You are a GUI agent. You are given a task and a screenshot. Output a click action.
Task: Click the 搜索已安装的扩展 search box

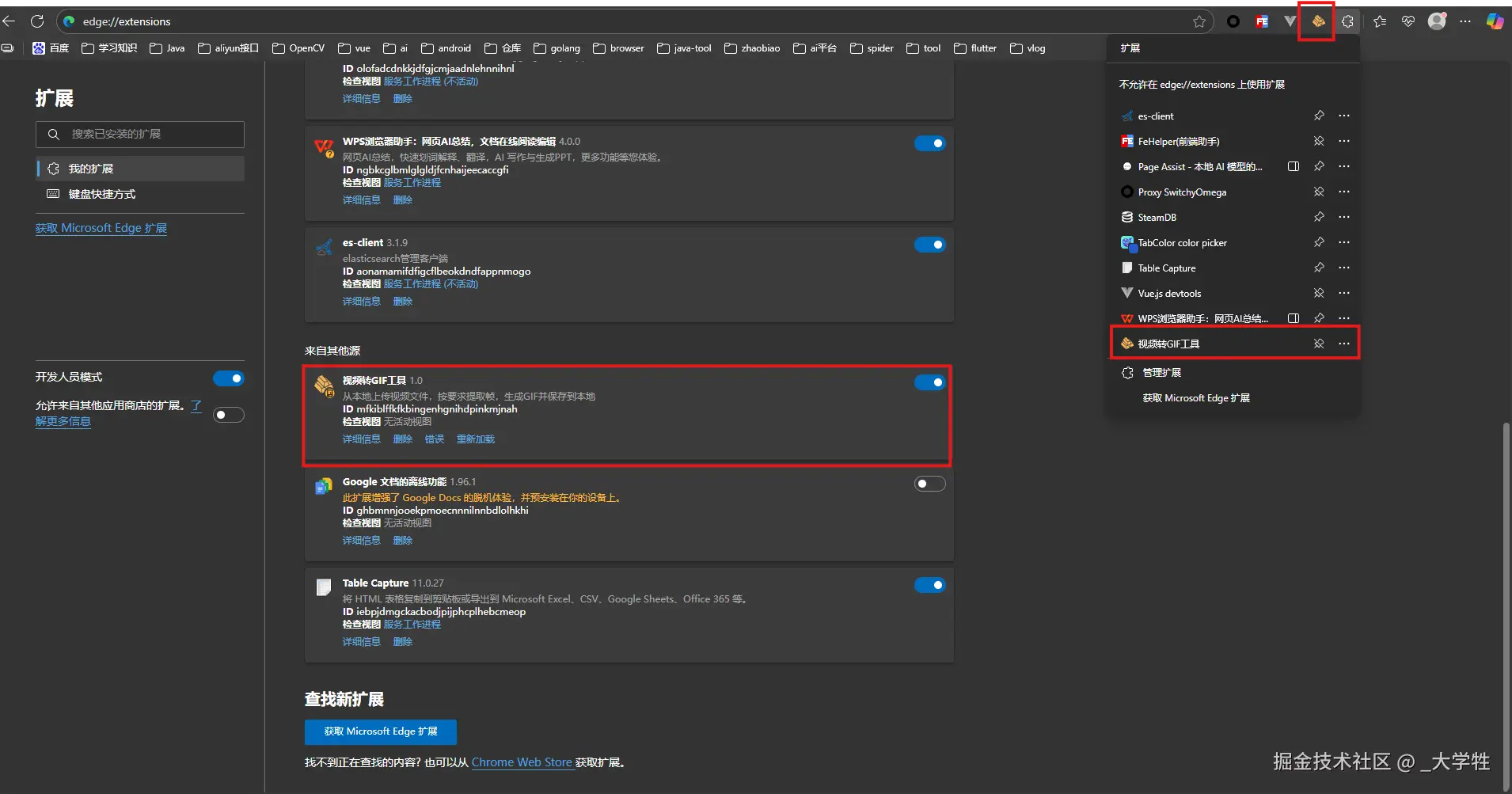pyautogui.click(x=140, y=135)
